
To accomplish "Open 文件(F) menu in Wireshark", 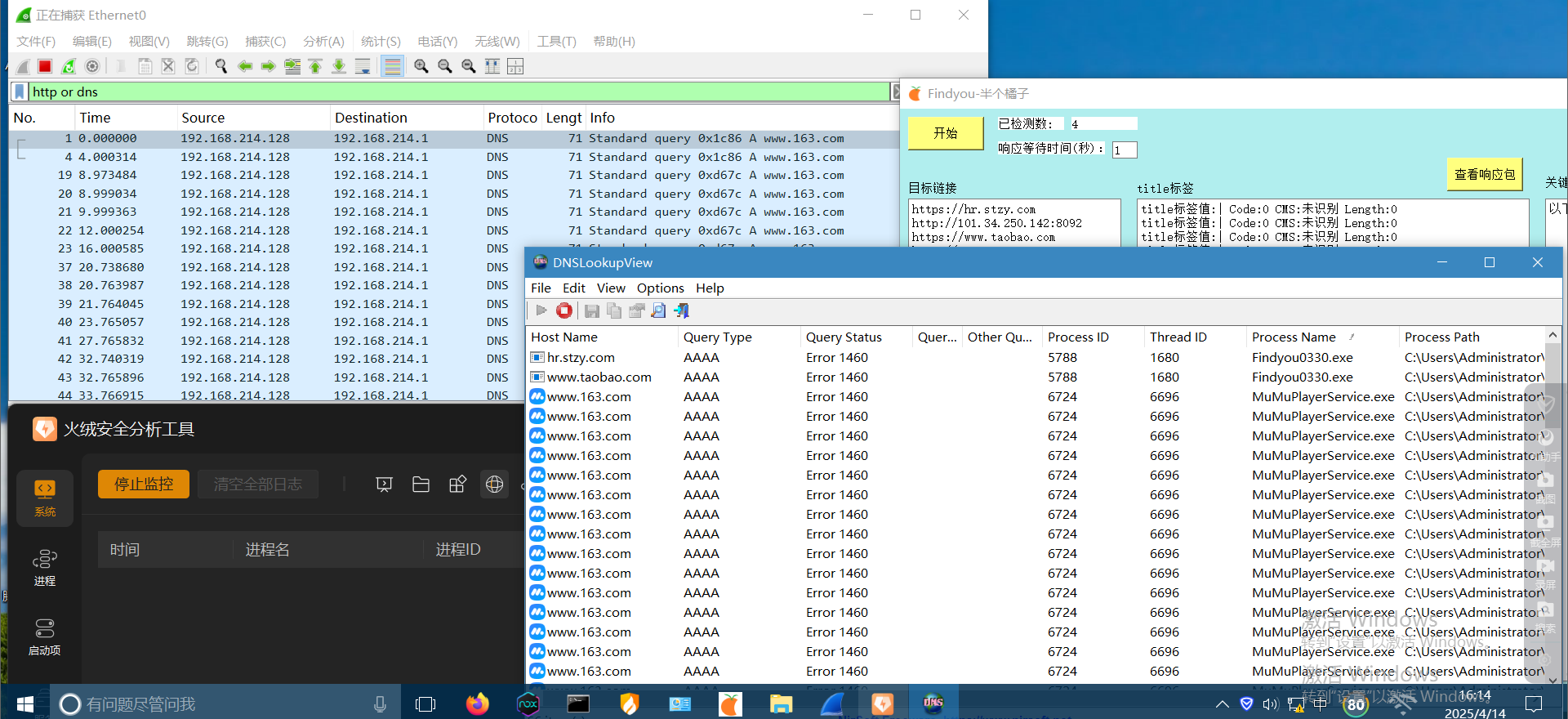I will [36, 41].
